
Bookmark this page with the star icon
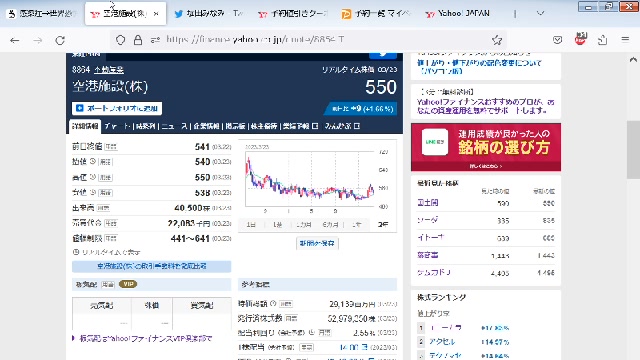pos(497,40)
